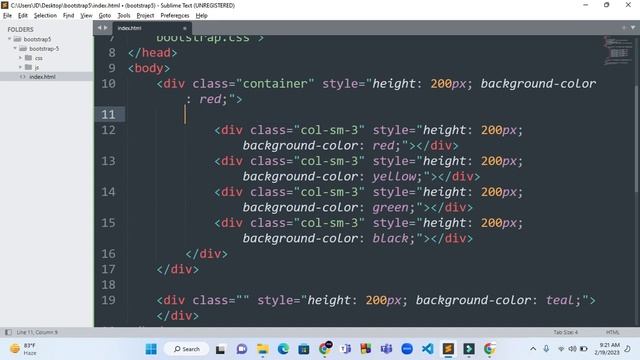The width and height of the screenshot is (640, 360).
Task: Open the Windows Start menu
Action: [x=151, y=349]
